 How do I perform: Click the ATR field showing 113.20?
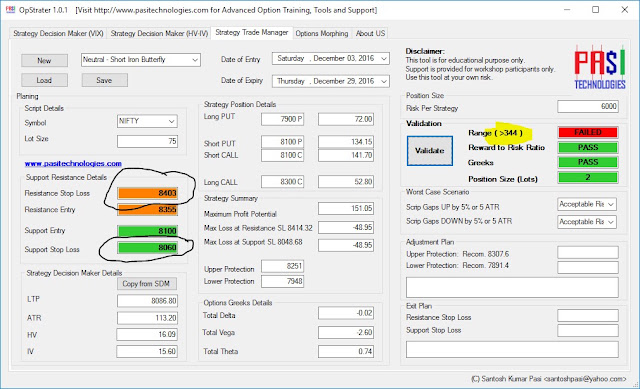tap(147, 318)
